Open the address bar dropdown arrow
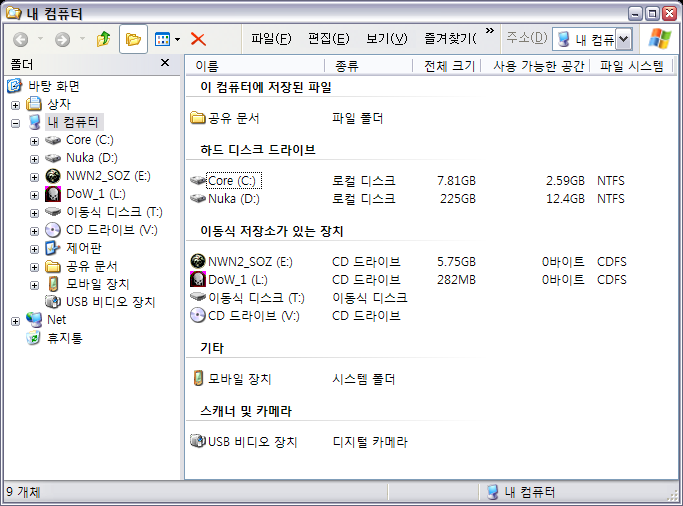The width and height of the screenshot is (683, 506). [624, 39]
